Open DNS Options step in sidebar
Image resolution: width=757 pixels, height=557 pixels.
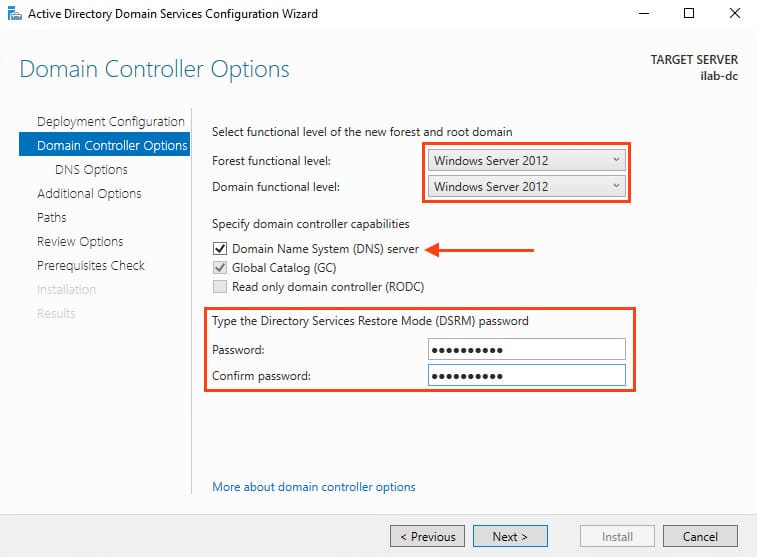[x=91, y=170]
